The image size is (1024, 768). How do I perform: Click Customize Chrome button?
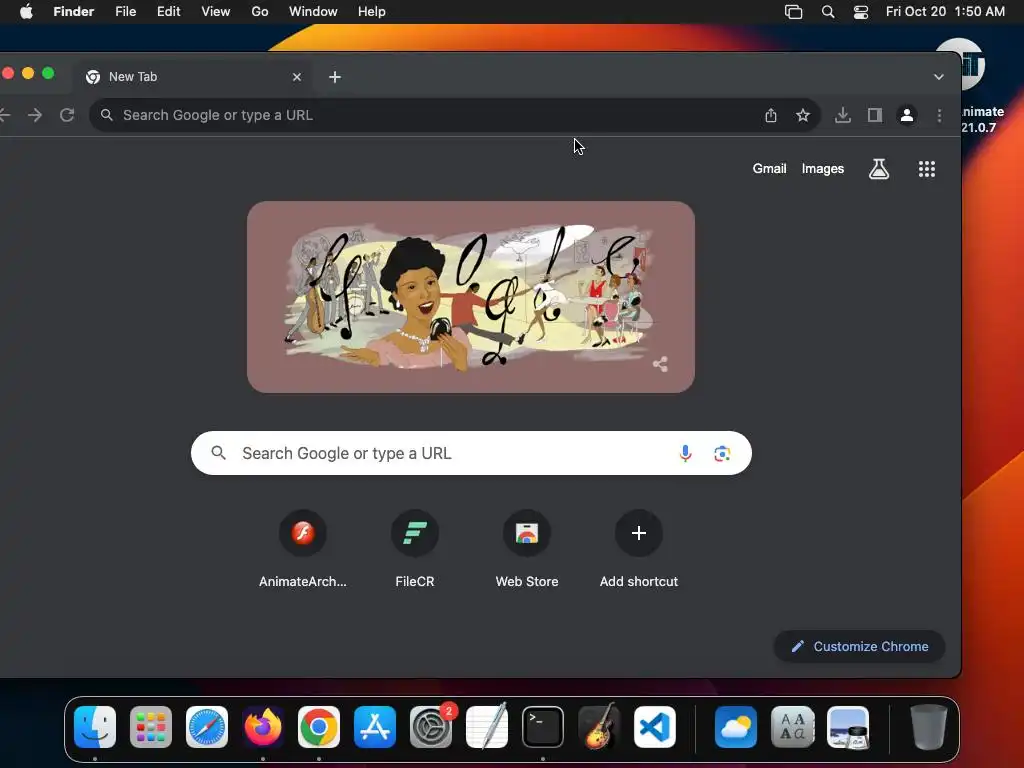click(x=859, y=647)
